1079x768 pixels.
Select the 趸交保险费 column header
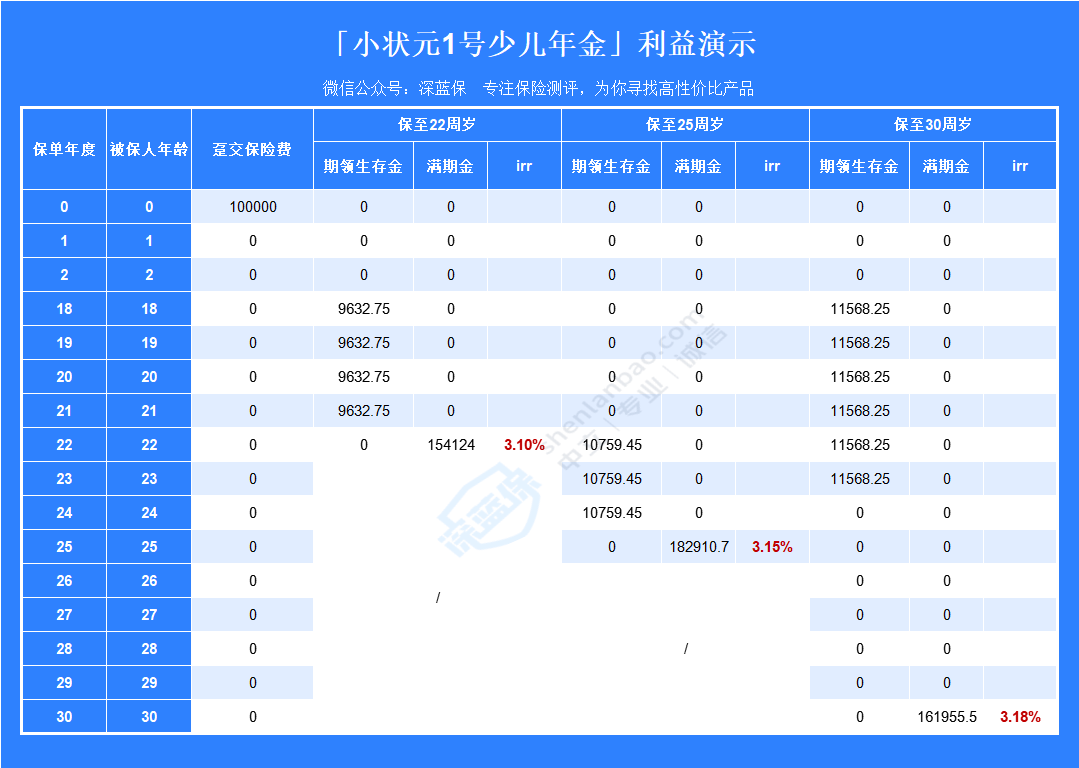point(253,149)
